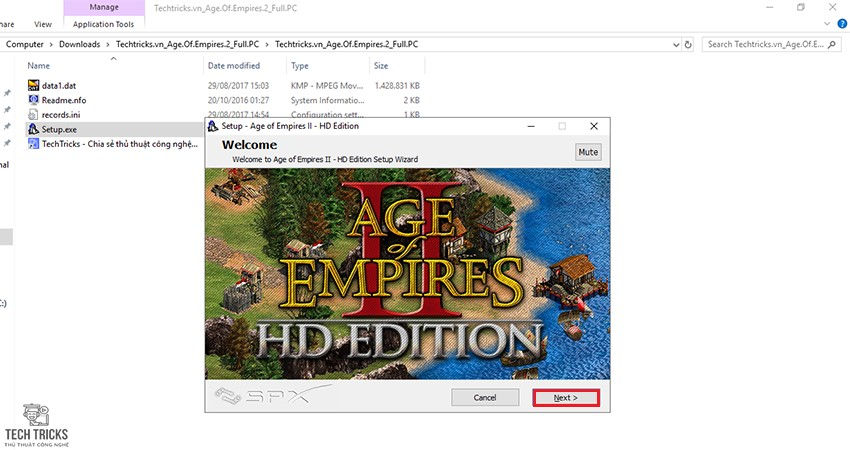The height and width of the screenshot is (450, 850).
Task: Select the Readme.nfo file icon
Action: tap(33, 100)
